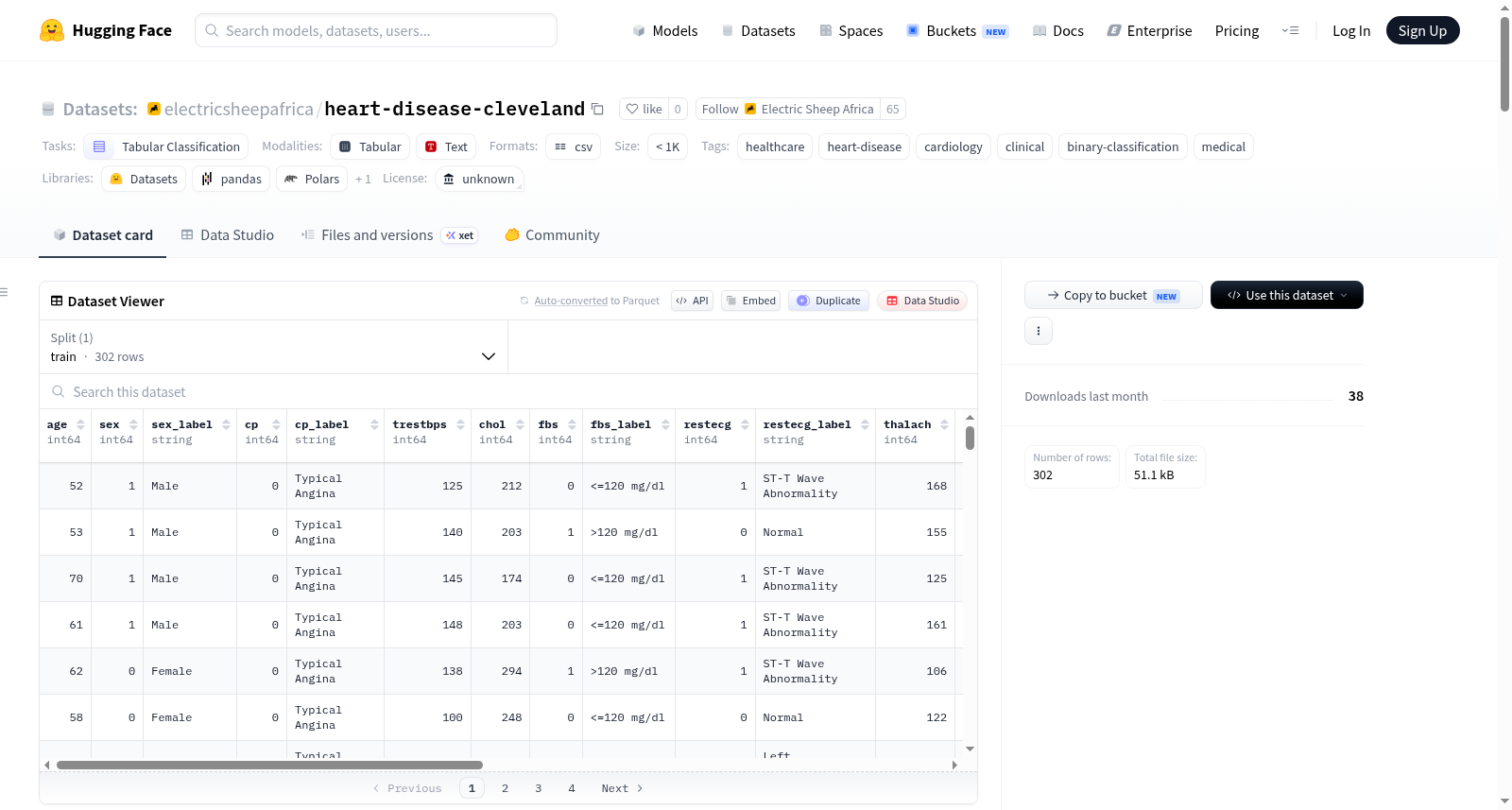Image resolution: width=1512 pixels, height=810 pixels.
Task: Filter by the Tabular Classification task tag
Action: coord(166,146)
